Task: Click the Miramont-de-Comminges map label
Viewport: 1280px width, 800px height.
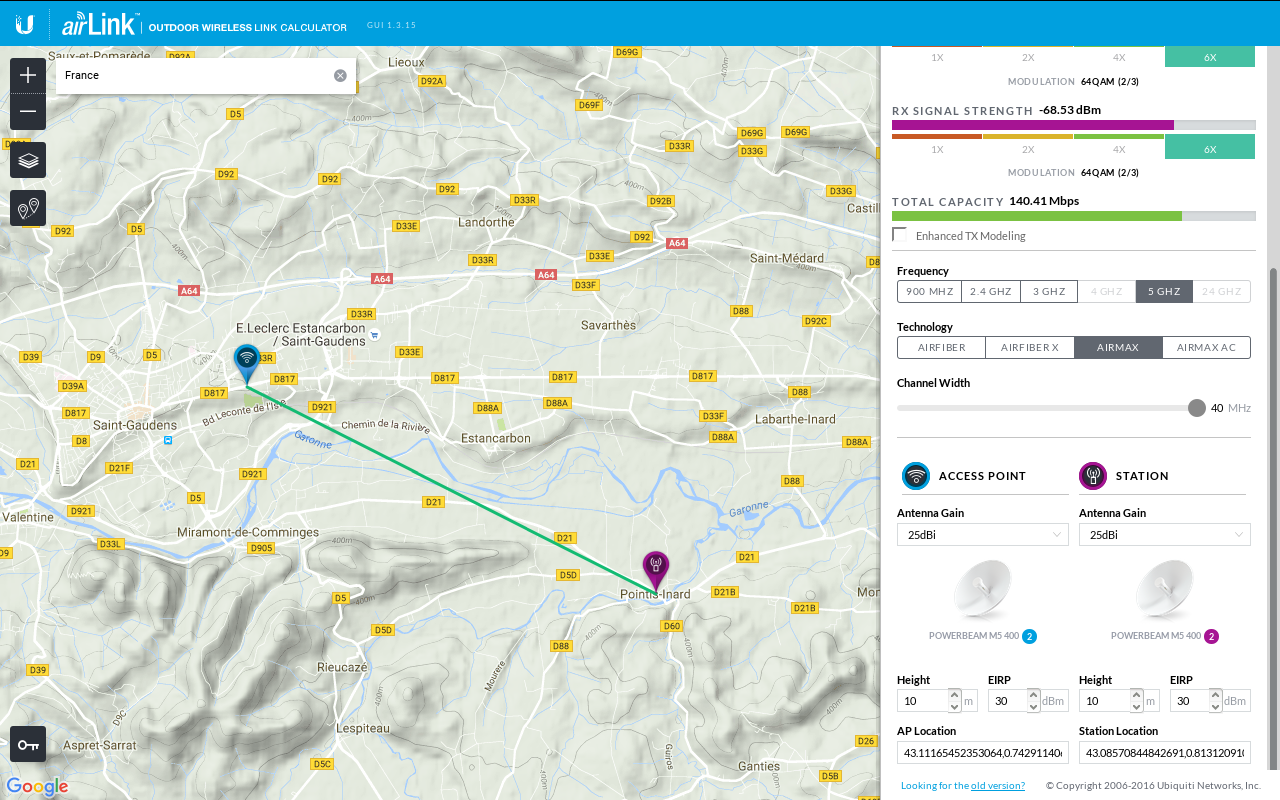Action: pos(248,533)
